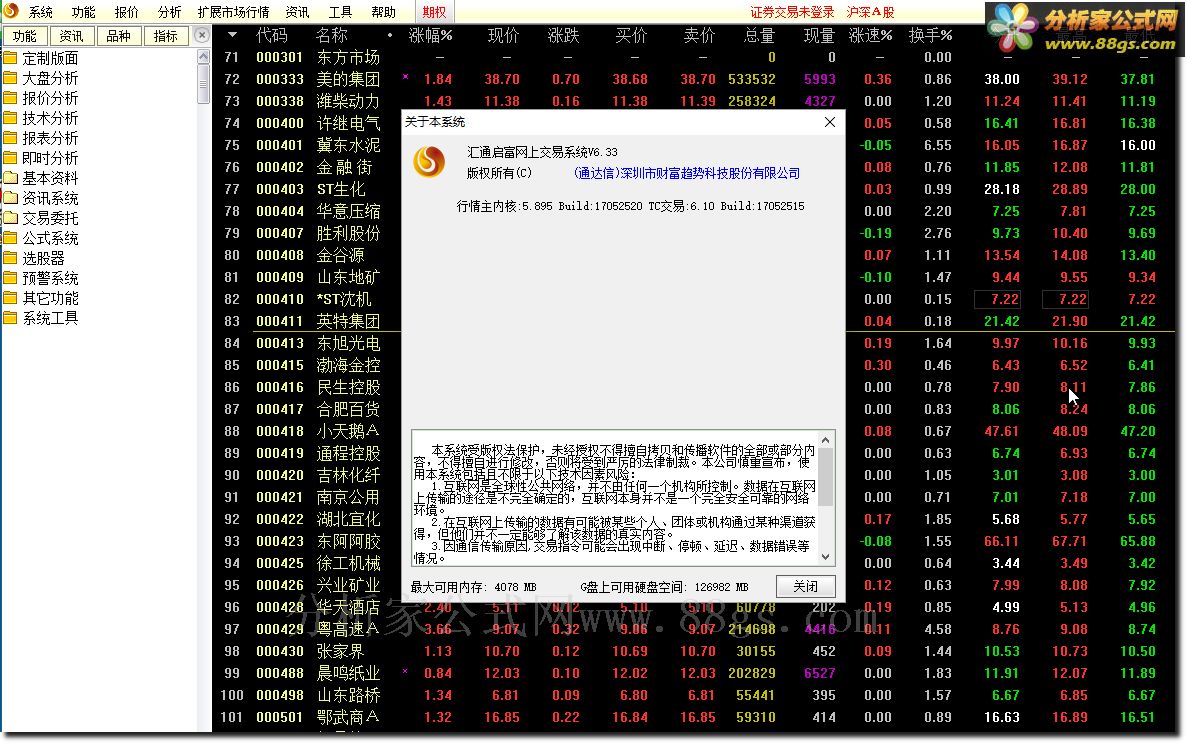Open the 报表分析 folder icon

10,138
